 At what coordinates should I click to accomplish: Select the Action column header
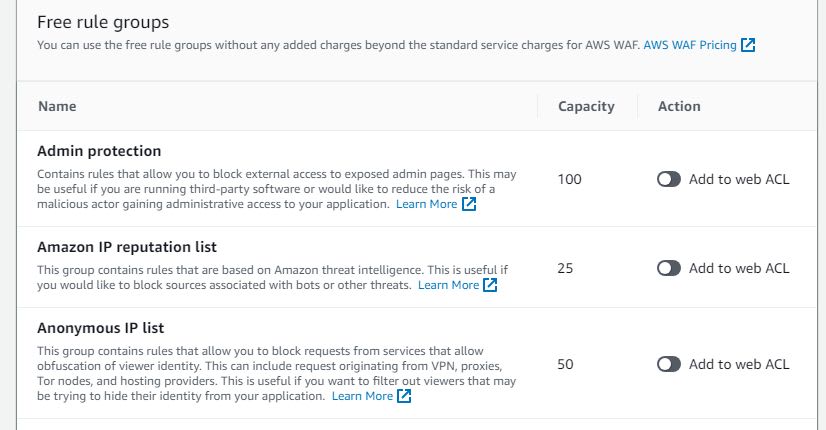pos(679,106)
